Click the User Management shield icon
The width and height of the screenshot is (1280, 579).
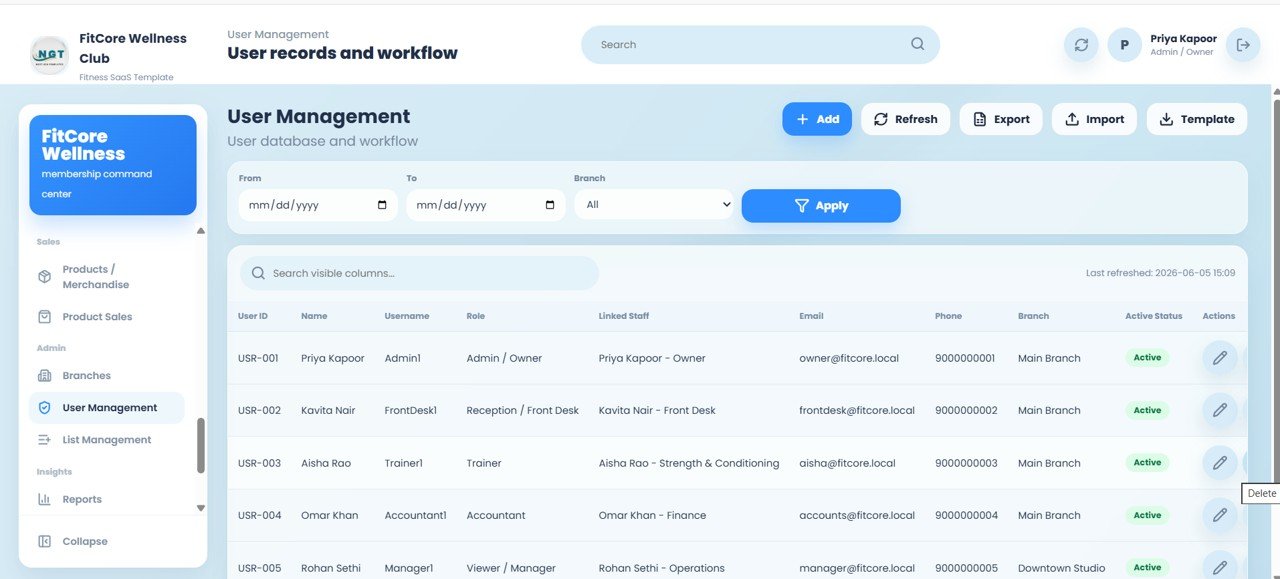click(x=44, y=408)
